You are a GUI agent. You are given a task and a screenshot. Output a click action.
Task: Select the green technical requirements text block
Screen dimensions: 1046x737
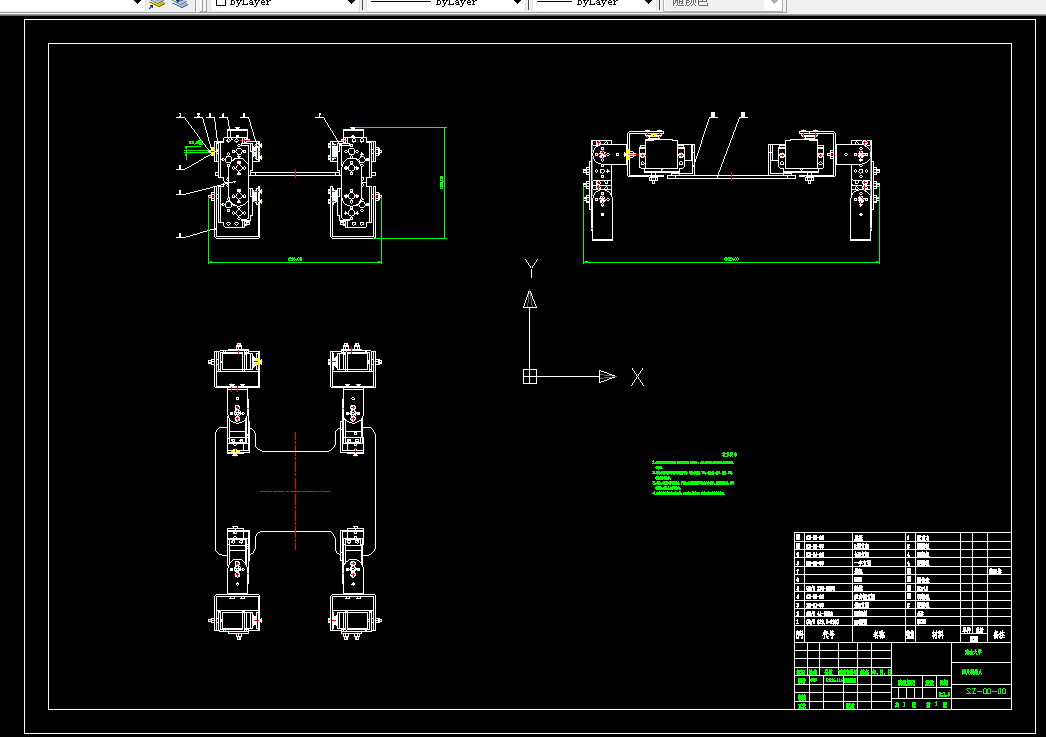pyautogui.click(x=694, y=474)
